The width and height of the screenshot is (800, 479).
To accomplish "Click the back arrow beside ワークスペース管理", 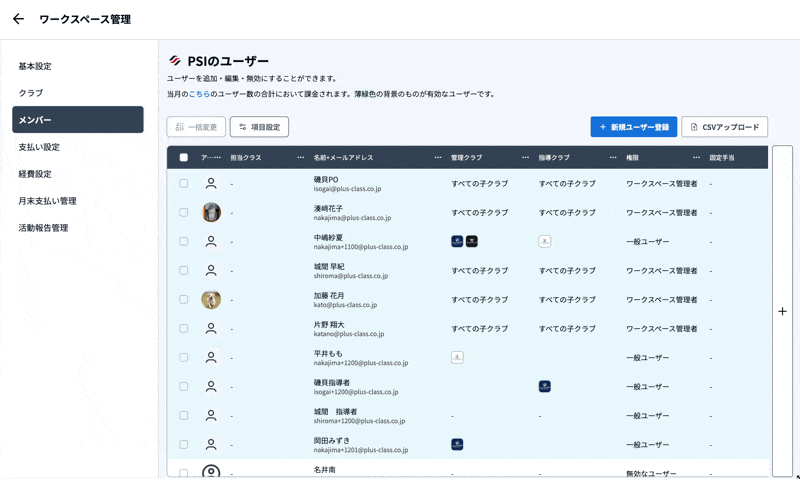I will pyautogui.click(x=18, y=19).
